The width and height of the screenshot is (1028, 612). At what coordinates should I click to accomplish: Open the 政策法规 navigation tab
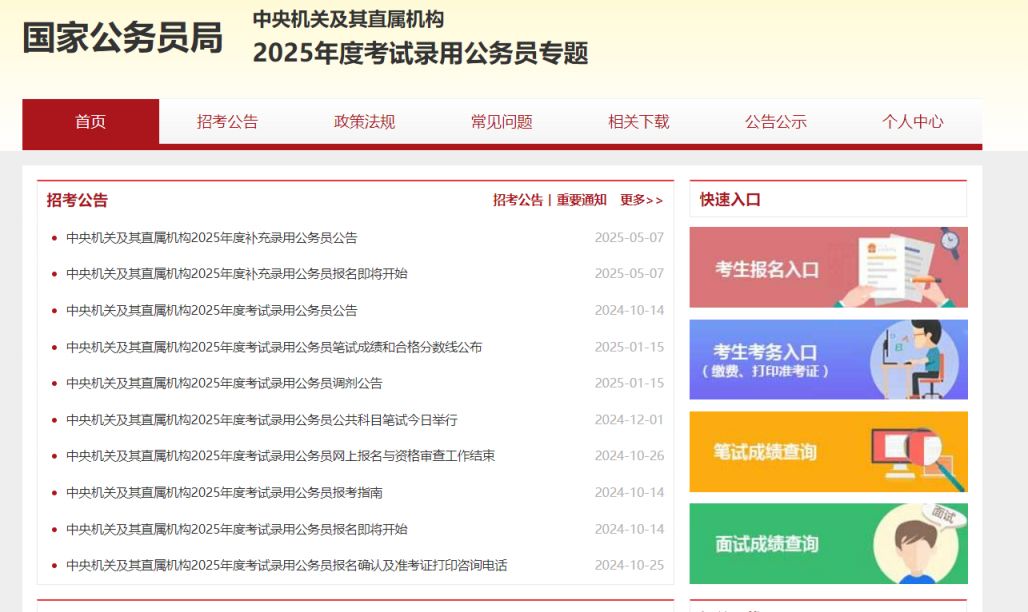click(x=365, y=122)
